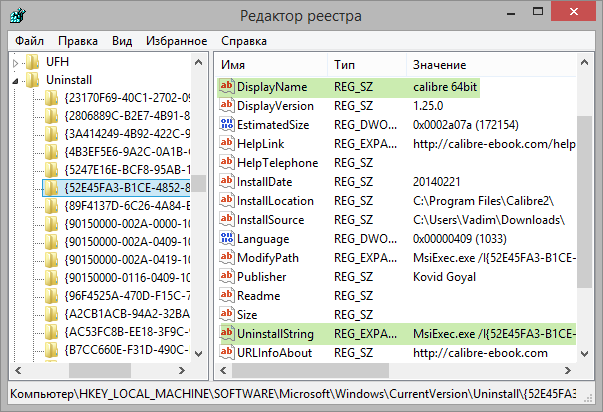Image resolution: width=603 pixels, height=412 pixels.
Task: Click folder icon of {23170F69-40C1-2702 key
Action: click(51, 98)
